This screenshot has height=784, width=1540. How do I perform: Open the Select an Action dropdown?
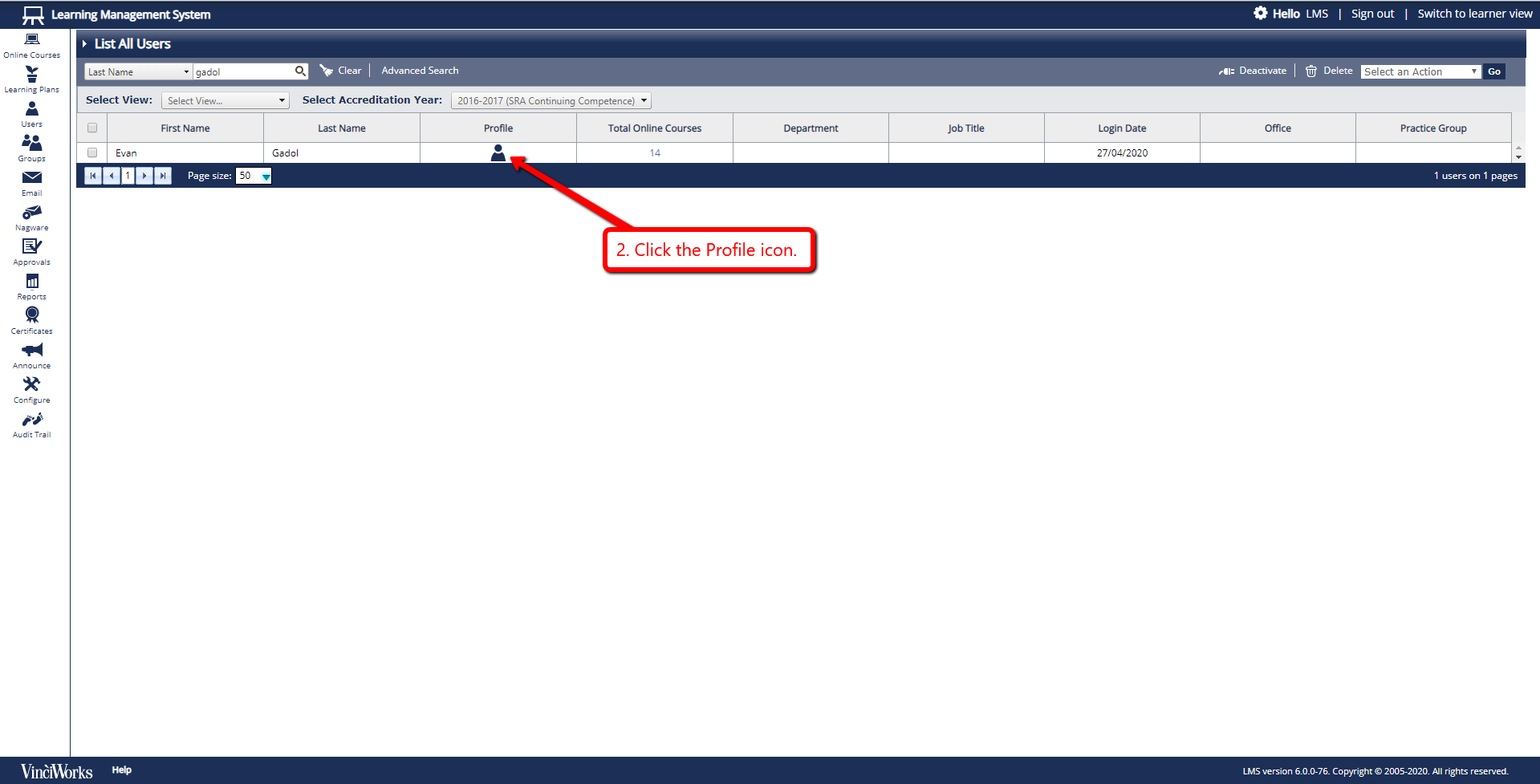tap(1420, 71)
